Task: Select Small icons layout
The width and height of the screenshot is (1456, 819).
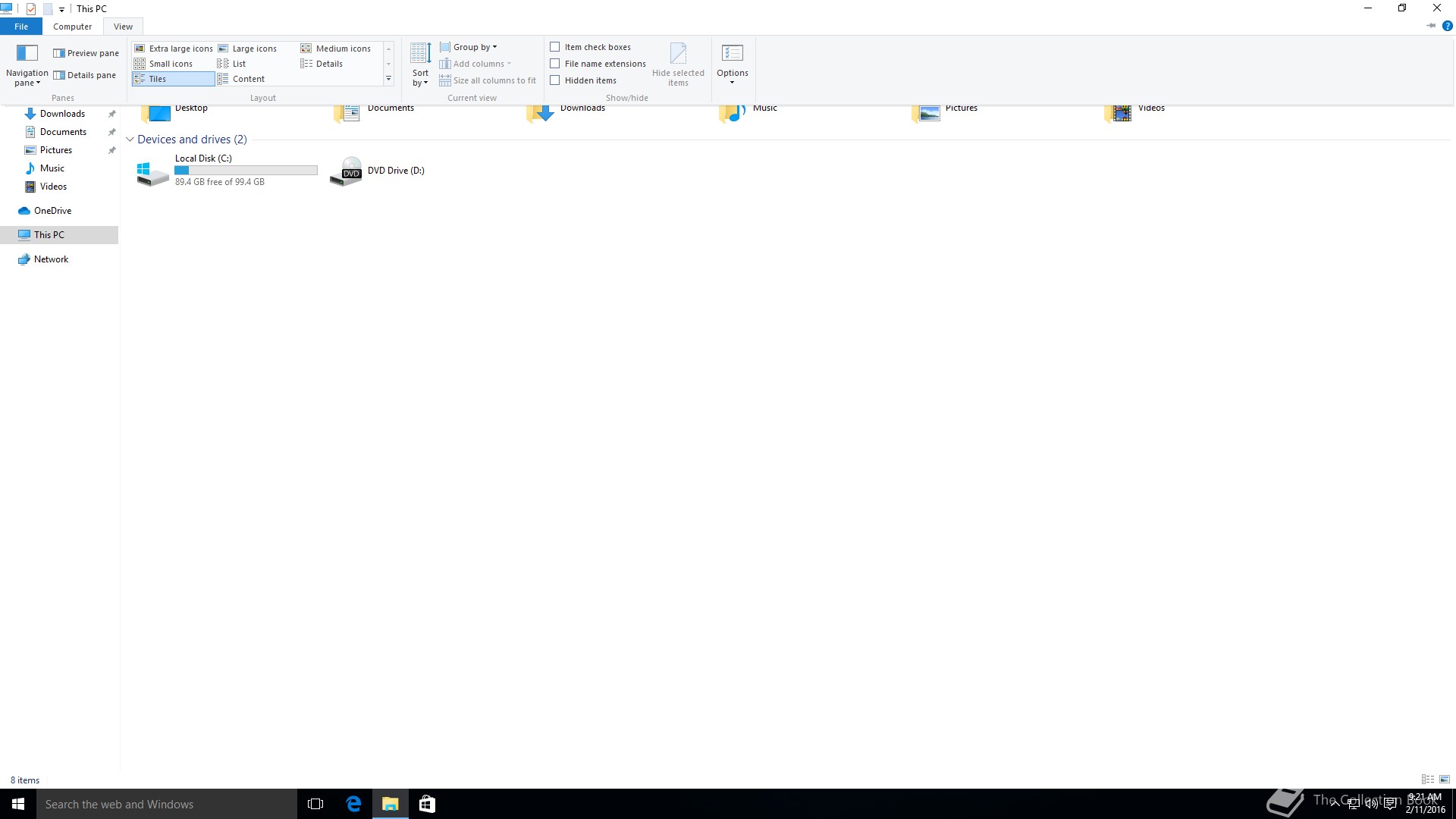Action: (x=164, y=64)
